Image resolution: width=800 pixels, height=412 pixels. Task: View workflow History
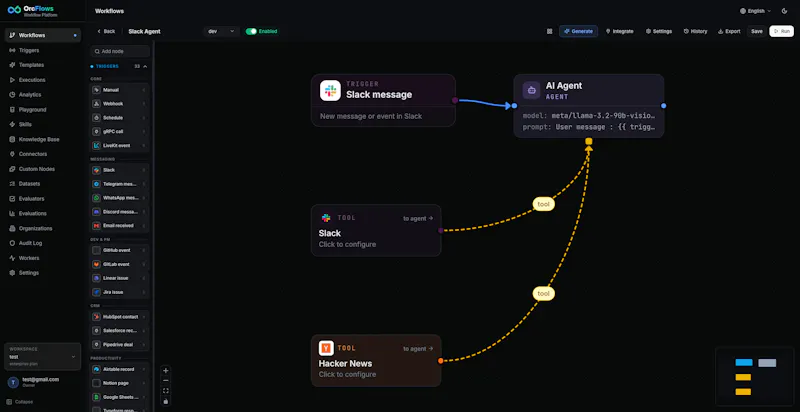[x=695, y=31]
